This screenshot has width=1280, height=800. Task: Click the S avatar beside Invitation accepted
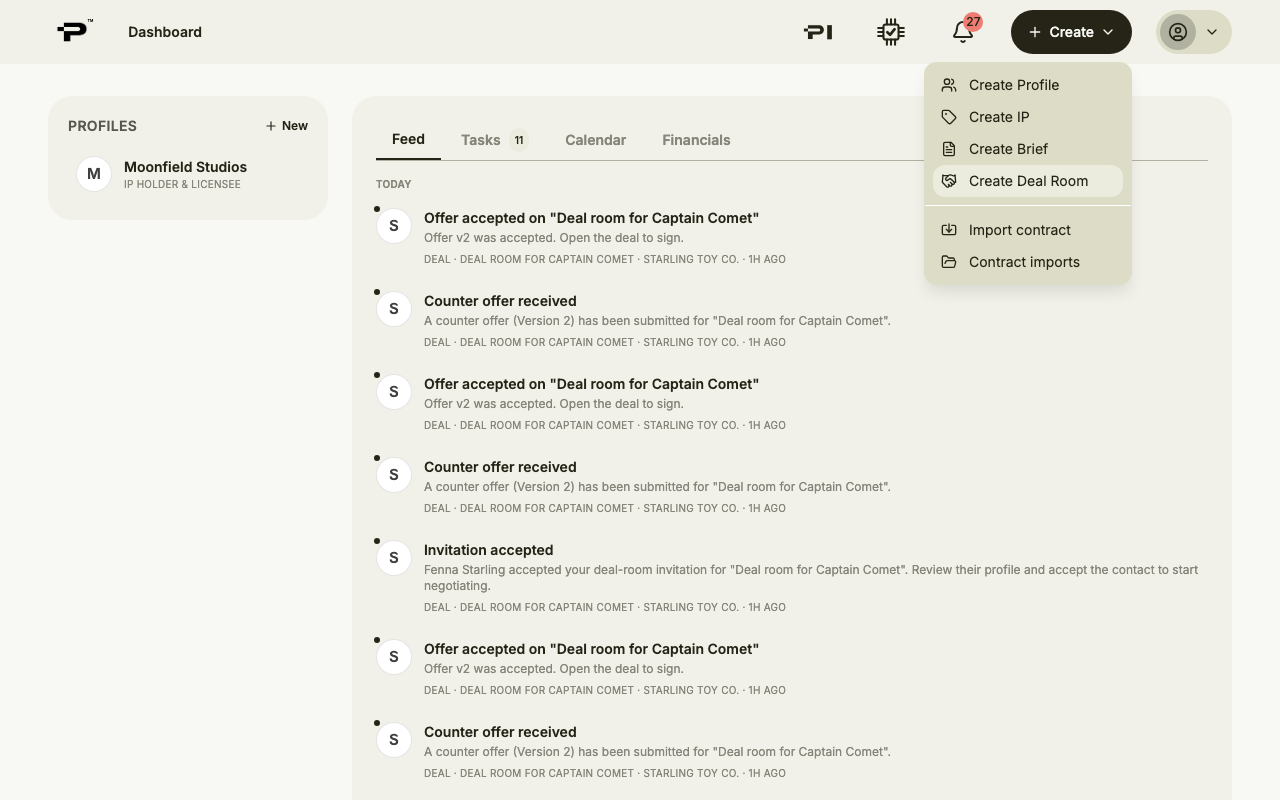tap(394, 558)
